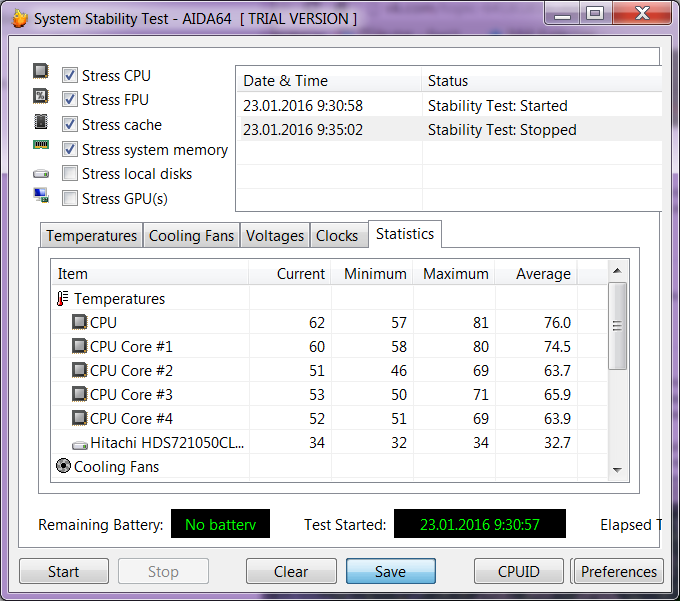This screenshot has height=601, width=680.
Task: Click the CPU Core #4 average 63.9
Action: 557,418
